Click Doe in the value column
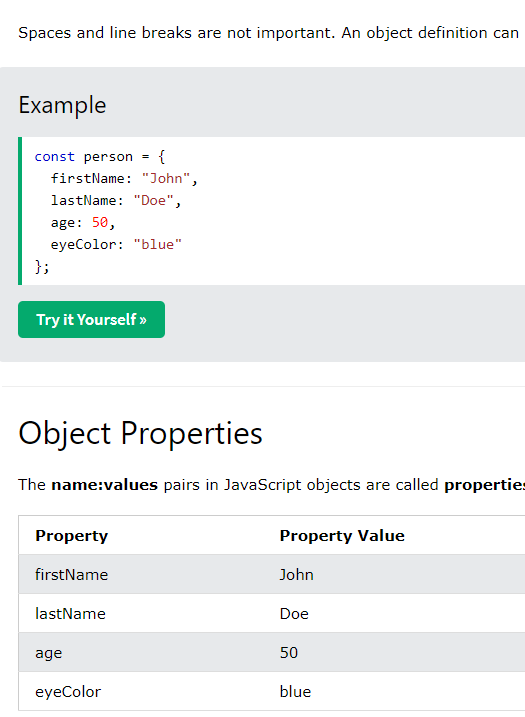The height and width of the screenshot is (717, 525). click(294, 613)
